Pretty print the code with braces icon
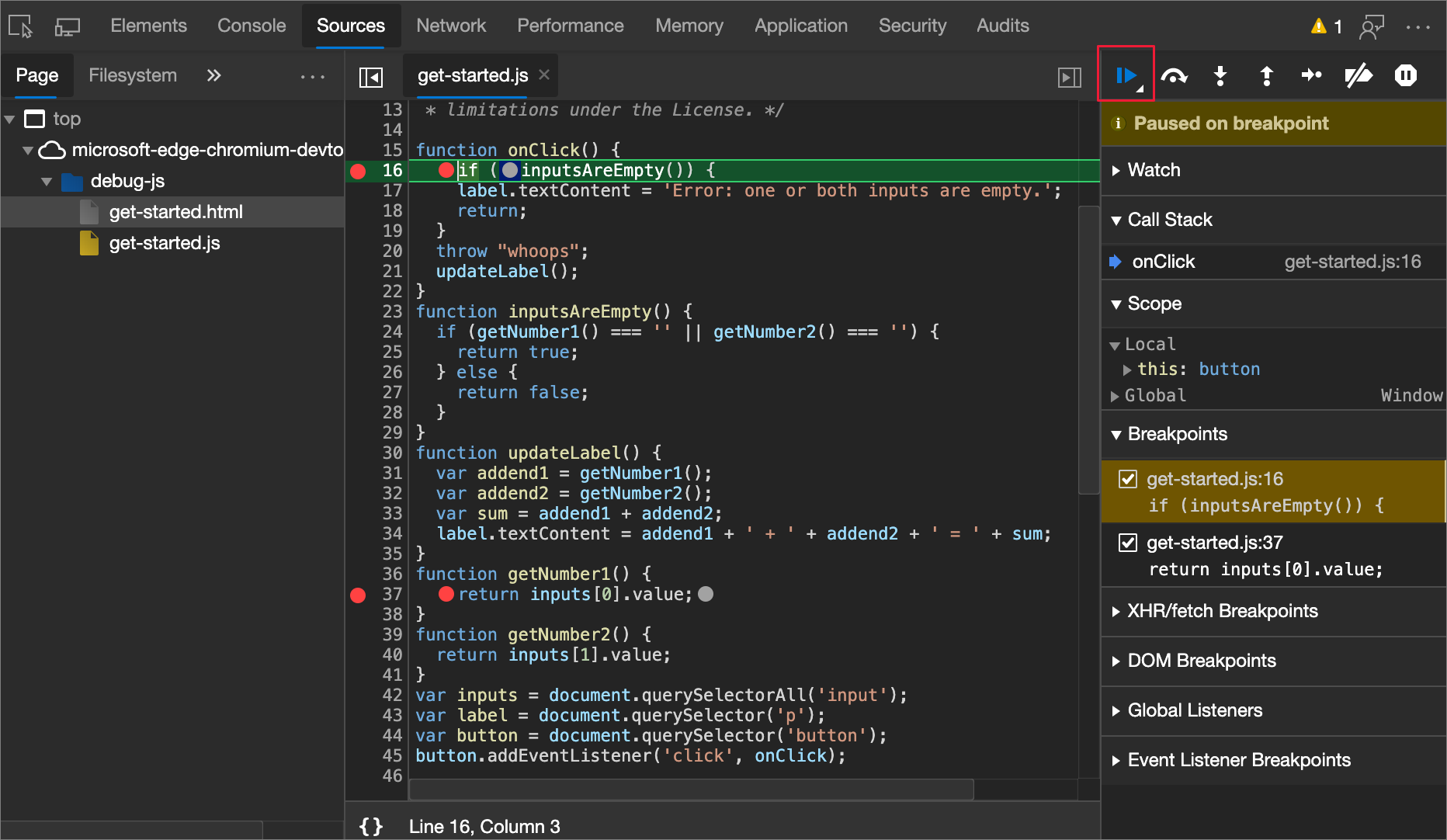Image resolution: width=1447 pixels, height=840 pixels. 371,826
